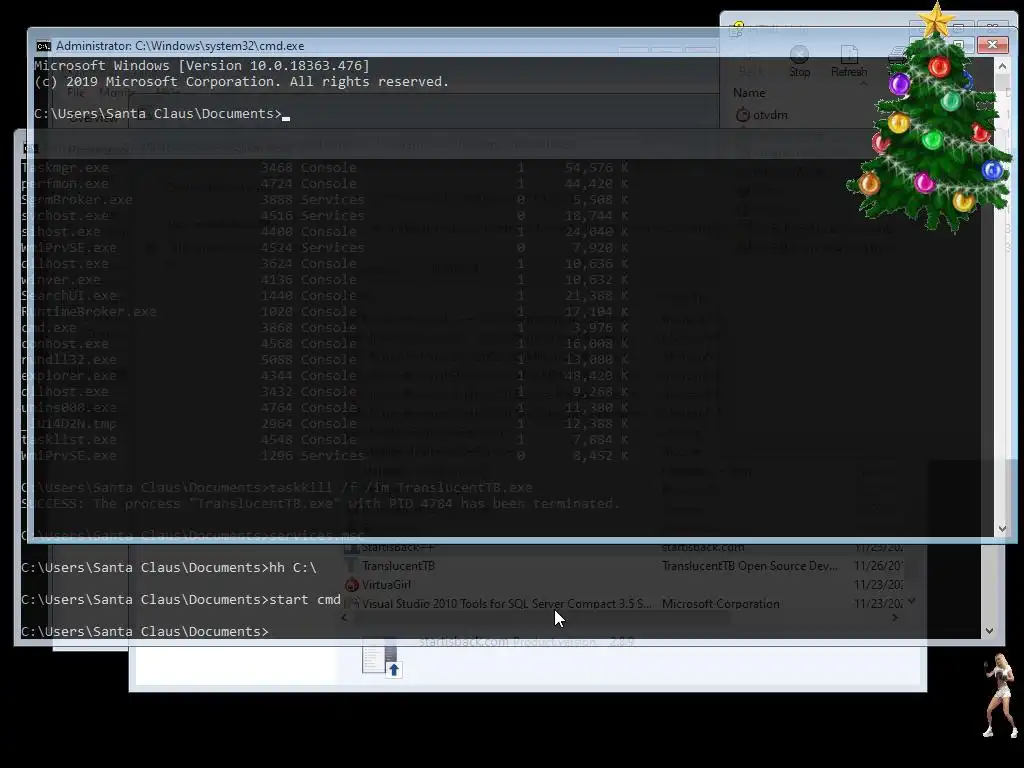The width and height of the screenshot is (1024, 768).
Task: Click Stop in the help viewer toolbar
Action: [799, 62]
